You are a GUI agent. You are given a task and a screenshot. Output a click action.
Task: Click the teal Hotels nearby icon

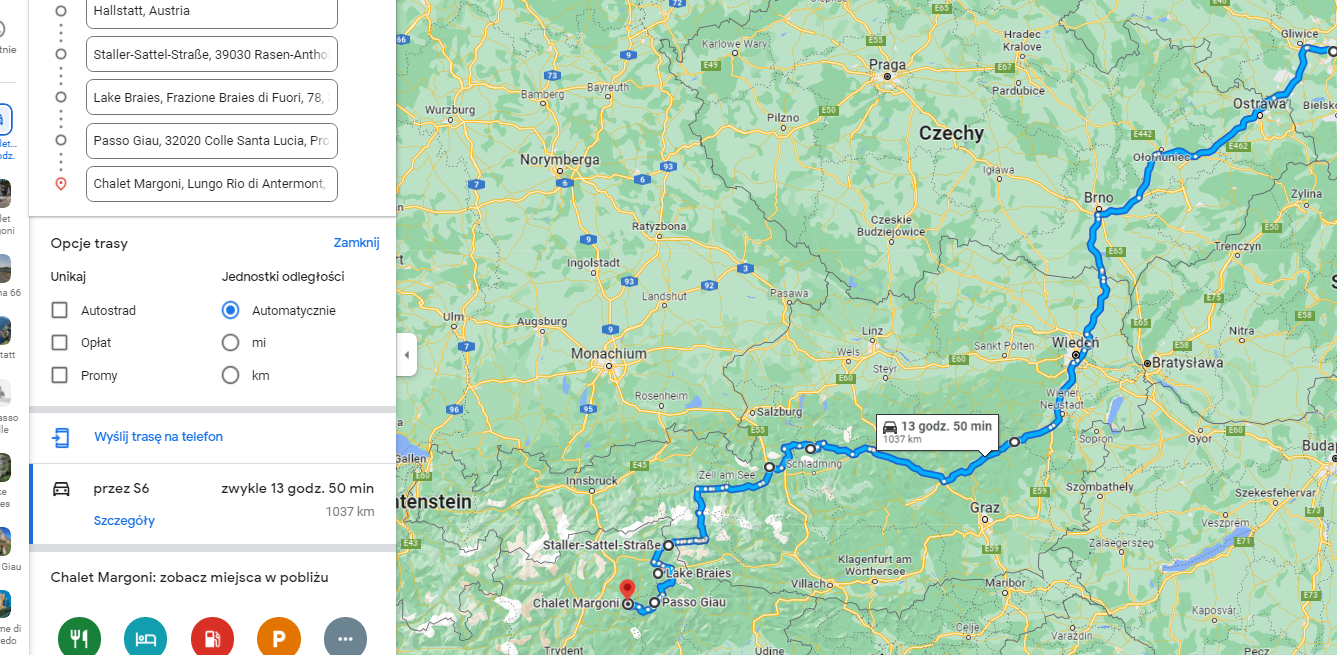(146, 637)
